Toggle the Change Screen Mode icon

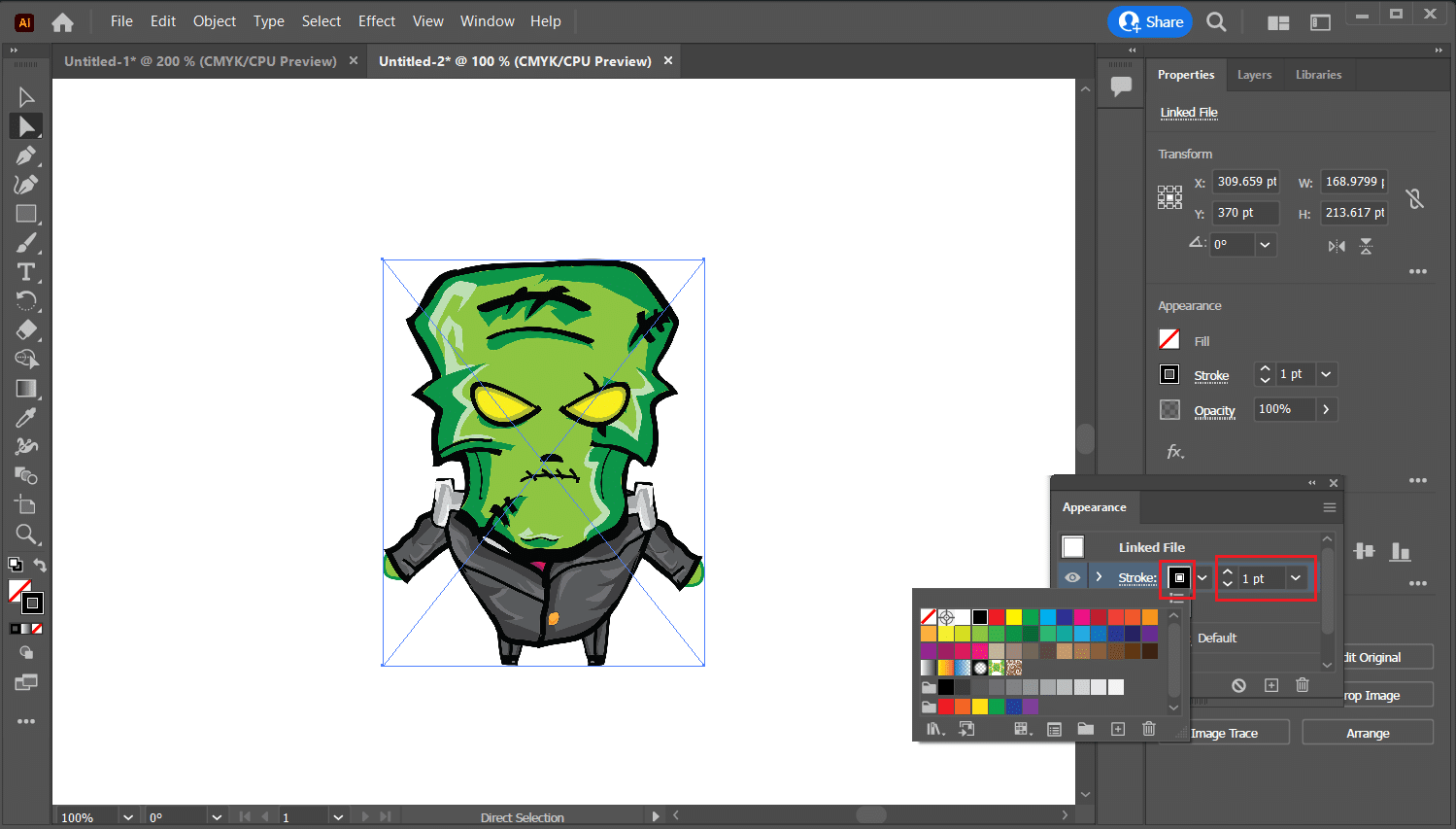pos(26,682)
